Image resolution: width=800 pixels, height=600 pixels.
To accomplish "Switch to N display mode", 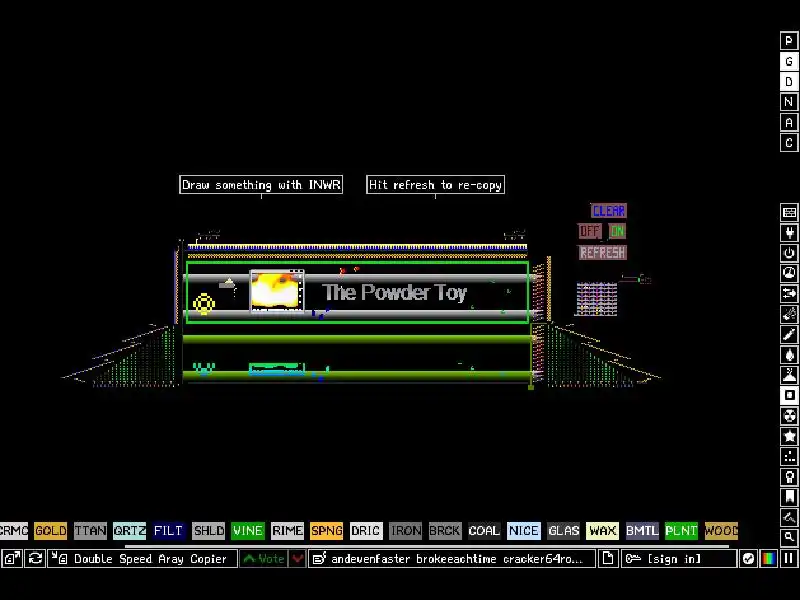I will click(x=789, y=102).
